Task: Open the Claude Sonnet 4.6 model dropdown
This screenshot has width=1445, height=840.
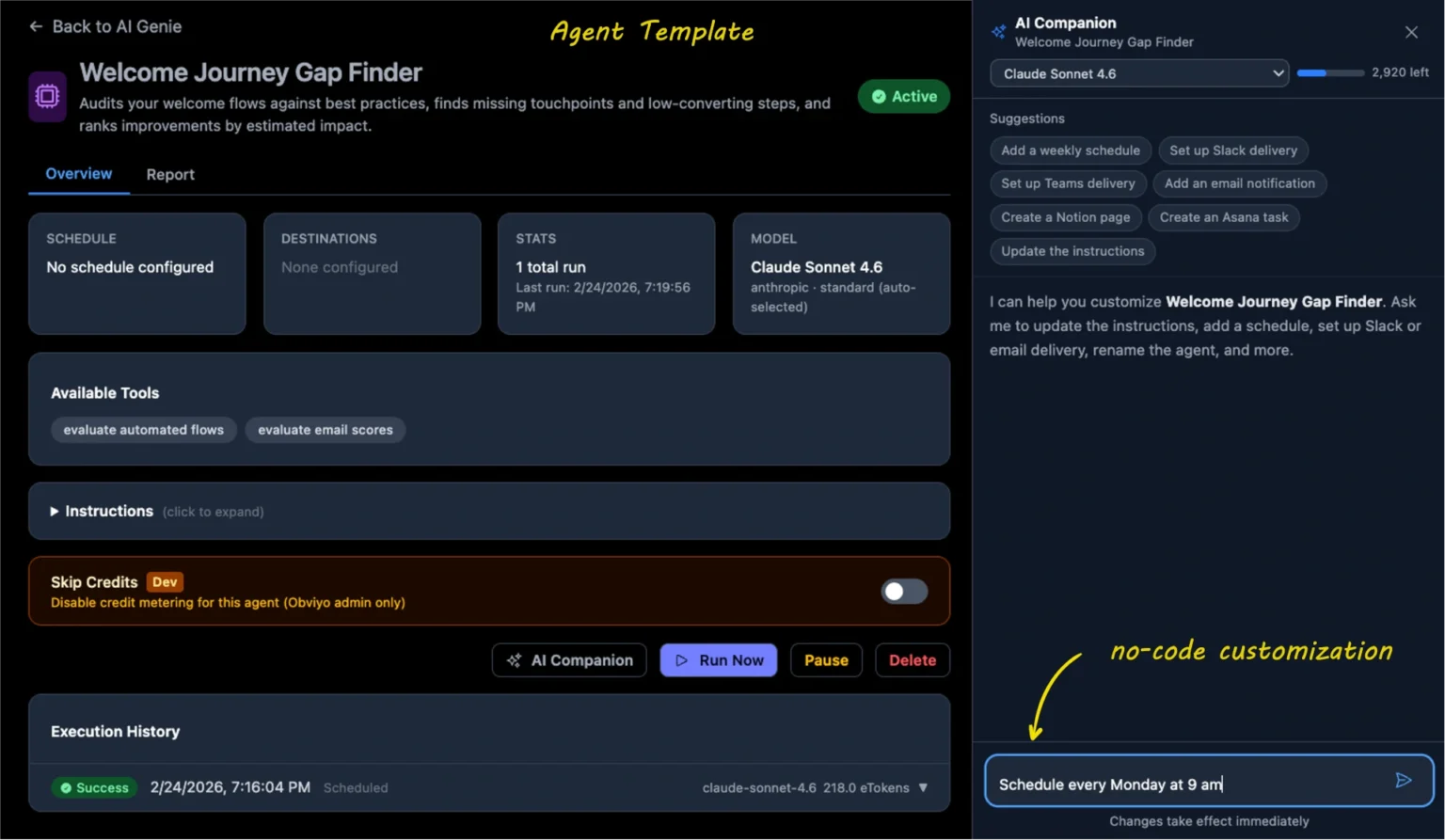Action: coord(1138,72)
